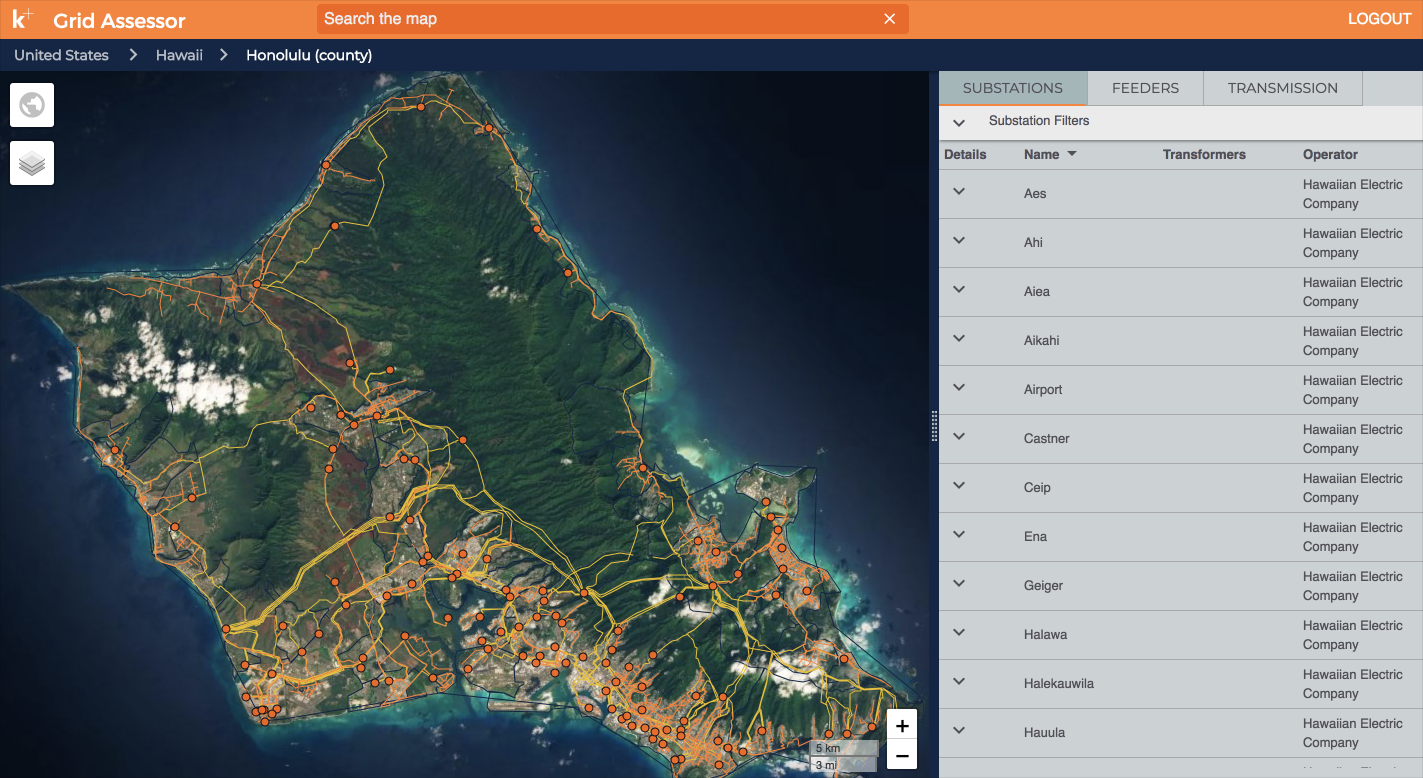Expand details for the Ceip substation
The width and height of the screenshot is (1423, 778).
pos(959,486)
